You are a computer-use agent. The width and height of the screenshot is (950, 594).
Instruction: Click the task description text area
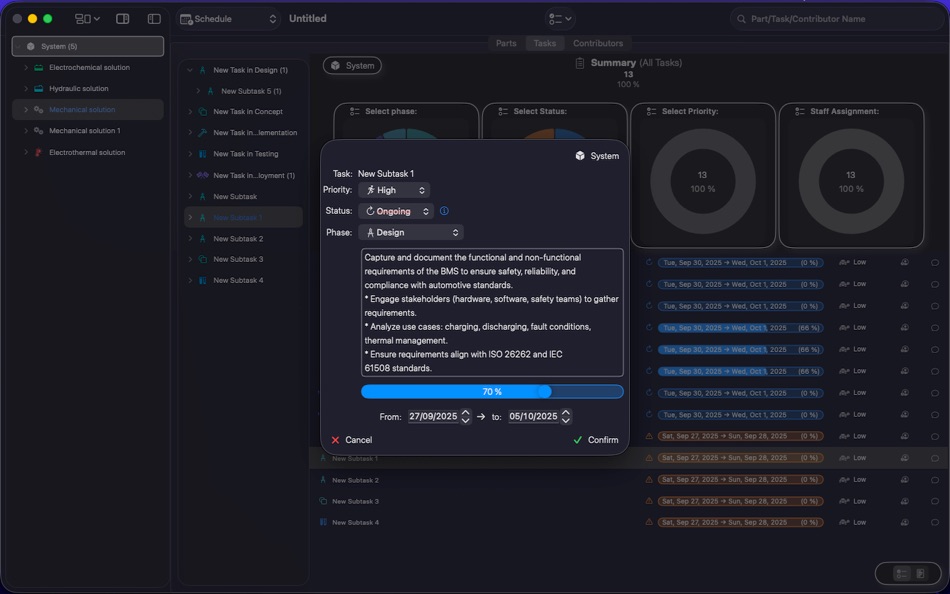(x=492, y=313)
